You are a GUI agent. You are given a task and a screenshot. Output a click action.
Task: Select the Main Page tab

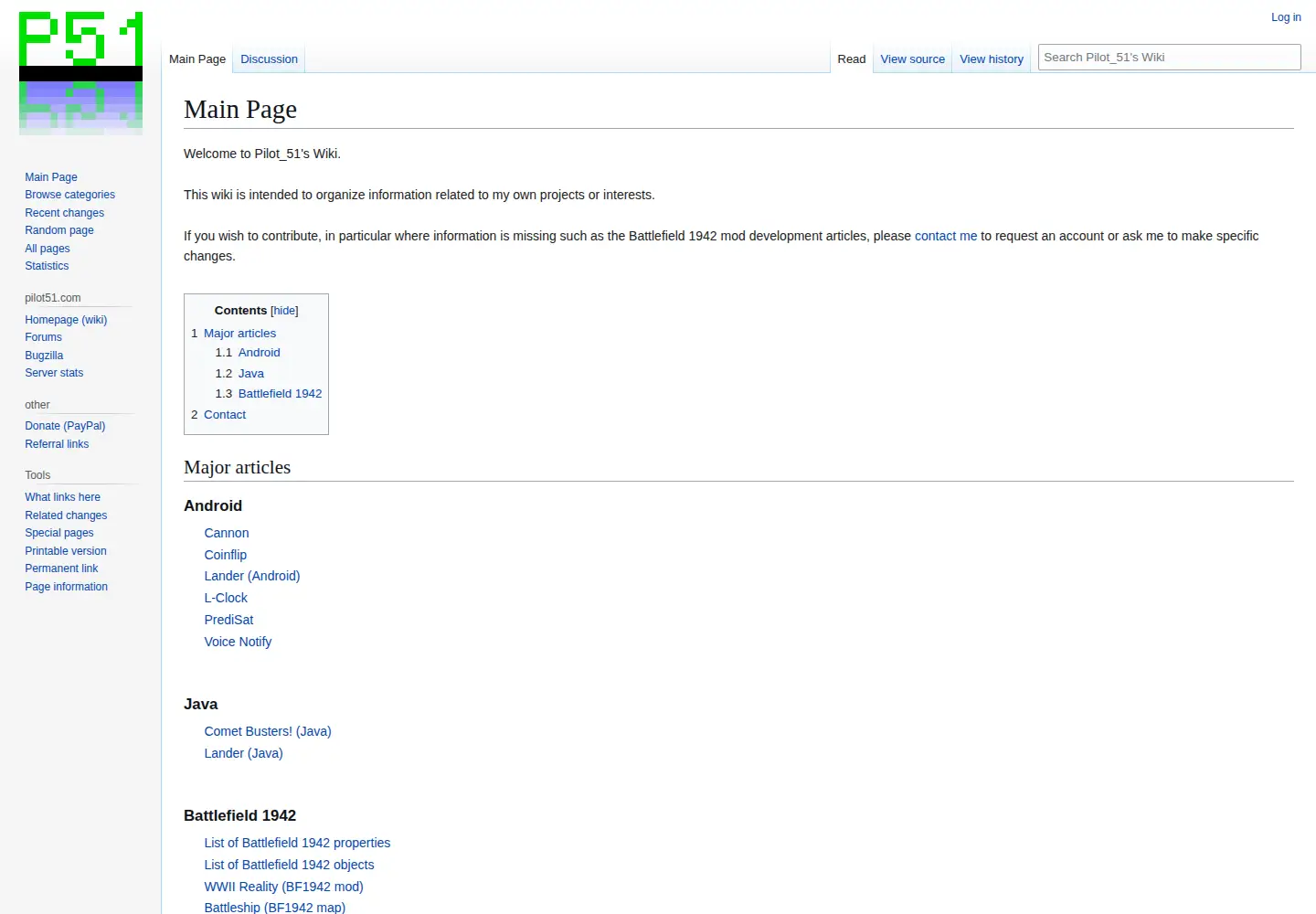coord(197,59)
